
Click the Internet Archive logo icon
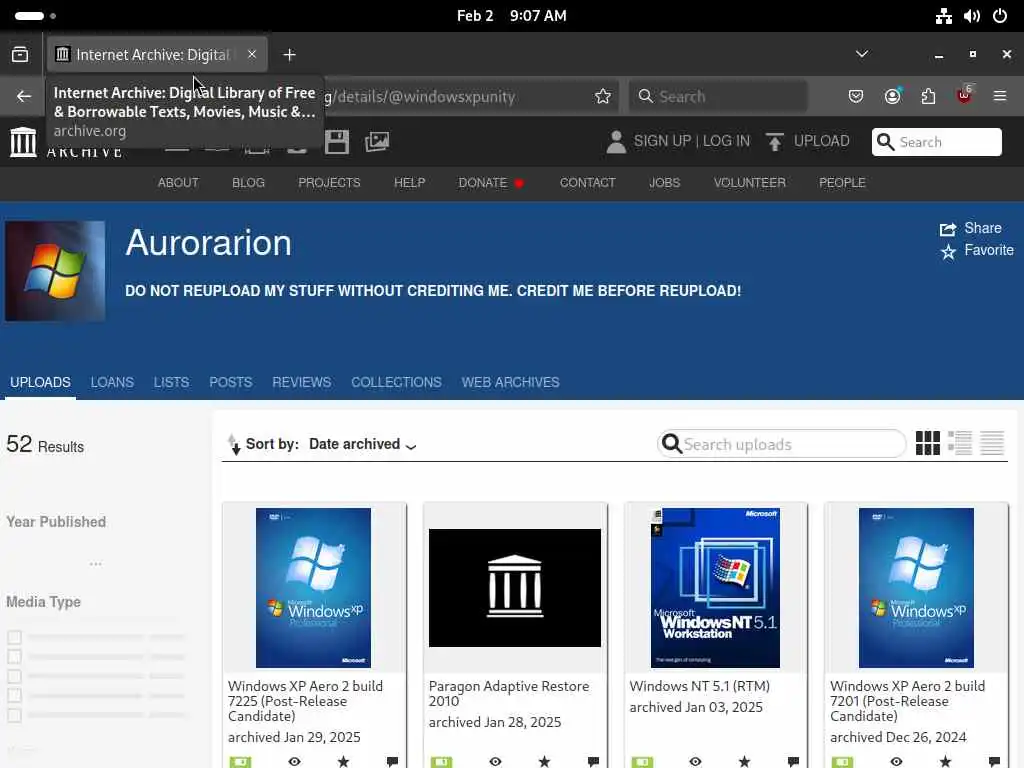(x=23, y=142)
